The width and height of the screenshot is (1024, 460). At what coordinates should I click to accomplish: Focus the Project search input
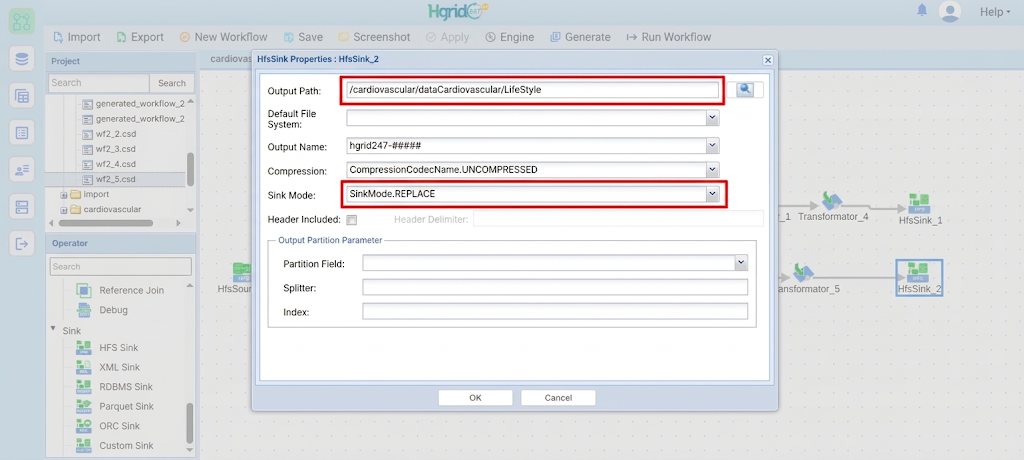tap(99, 83)
